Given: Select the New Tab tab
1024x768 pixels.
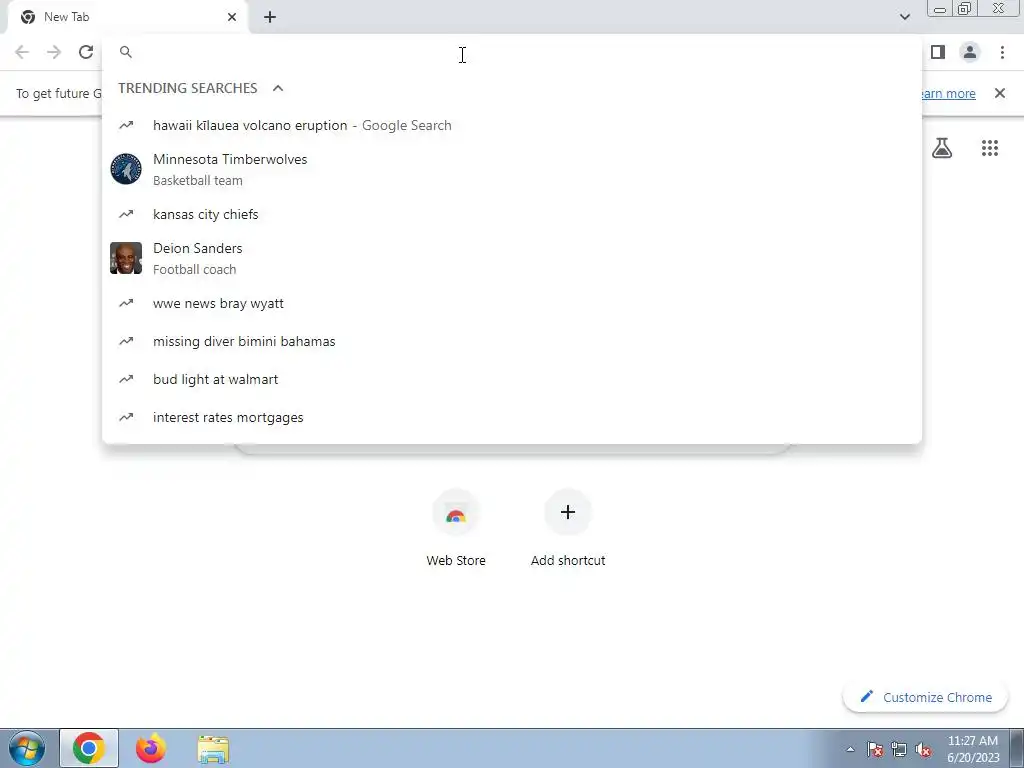Looking at the screenshot, I should pos(128,17).
